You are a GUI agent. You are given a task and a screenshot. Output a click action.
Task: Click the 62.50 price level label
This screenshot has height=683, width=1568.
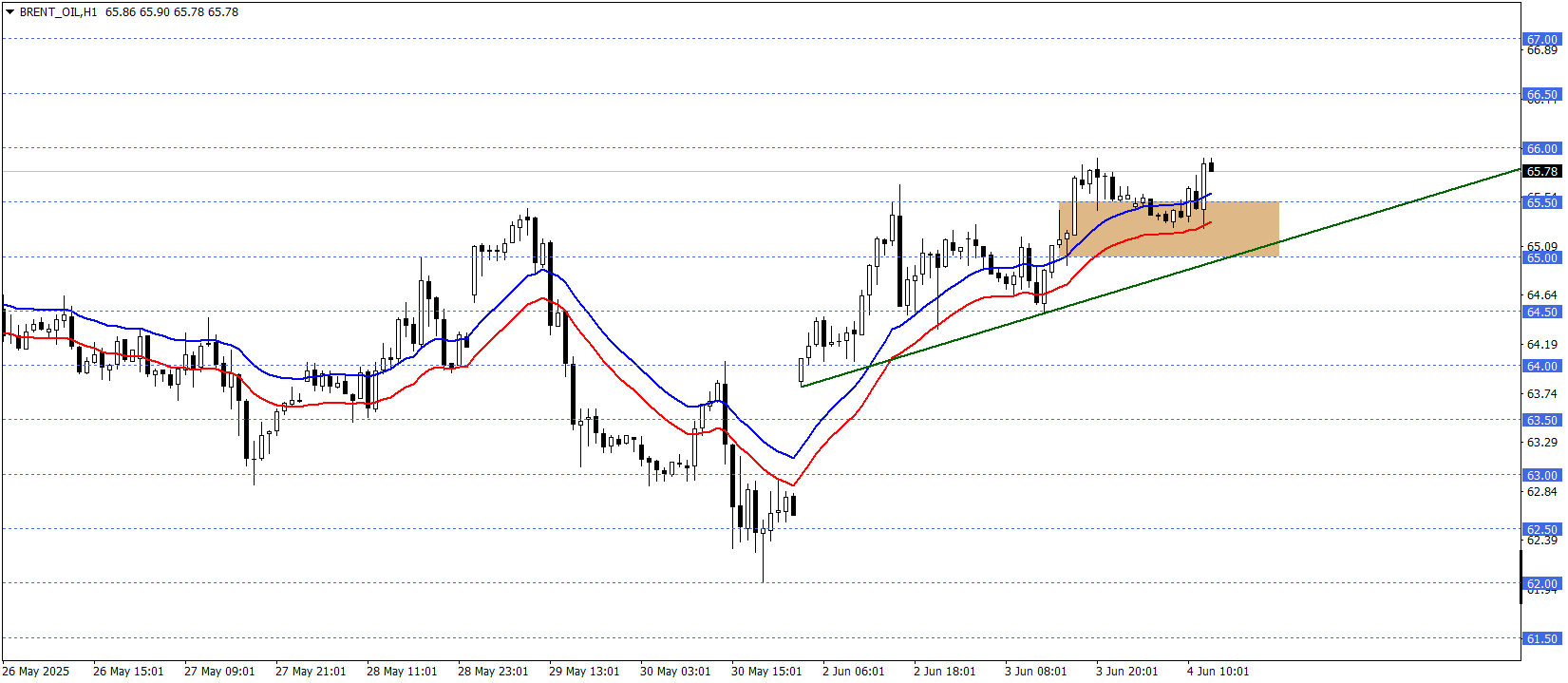click(1541, 529)
